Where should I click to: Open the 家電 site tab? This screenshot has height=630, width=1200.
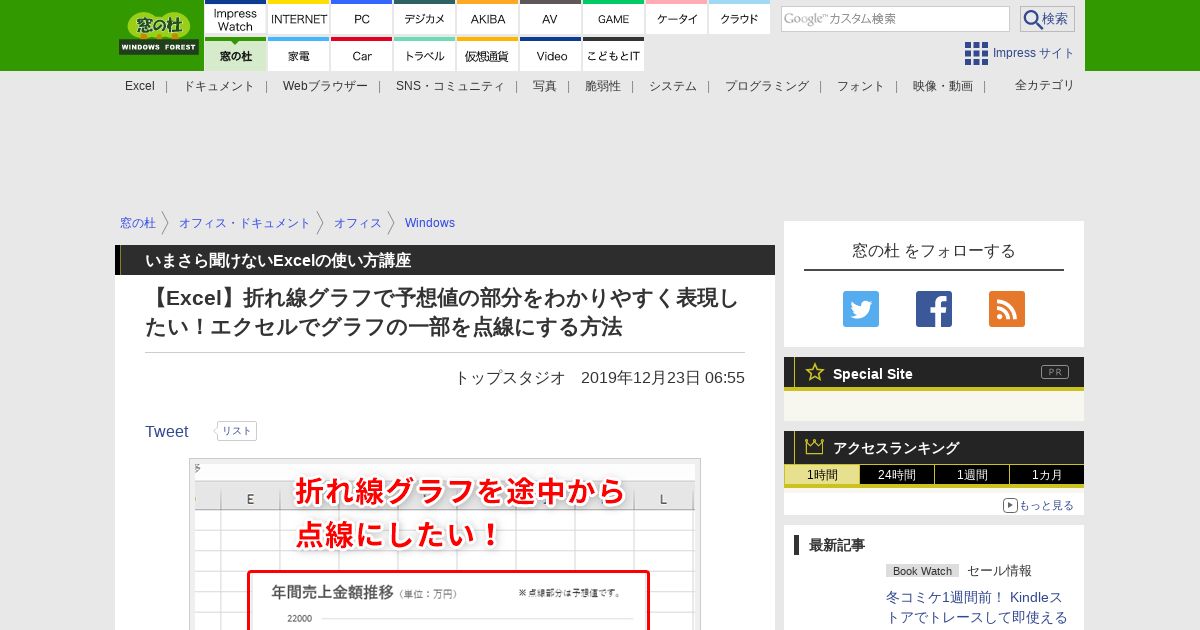[299, 55]
